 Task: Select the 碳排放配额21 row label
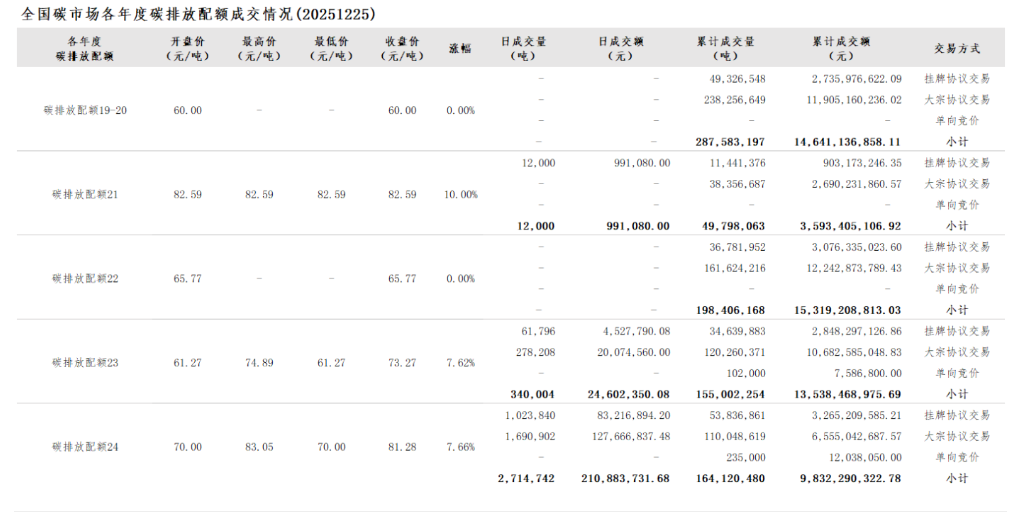[x=86, y=194]
